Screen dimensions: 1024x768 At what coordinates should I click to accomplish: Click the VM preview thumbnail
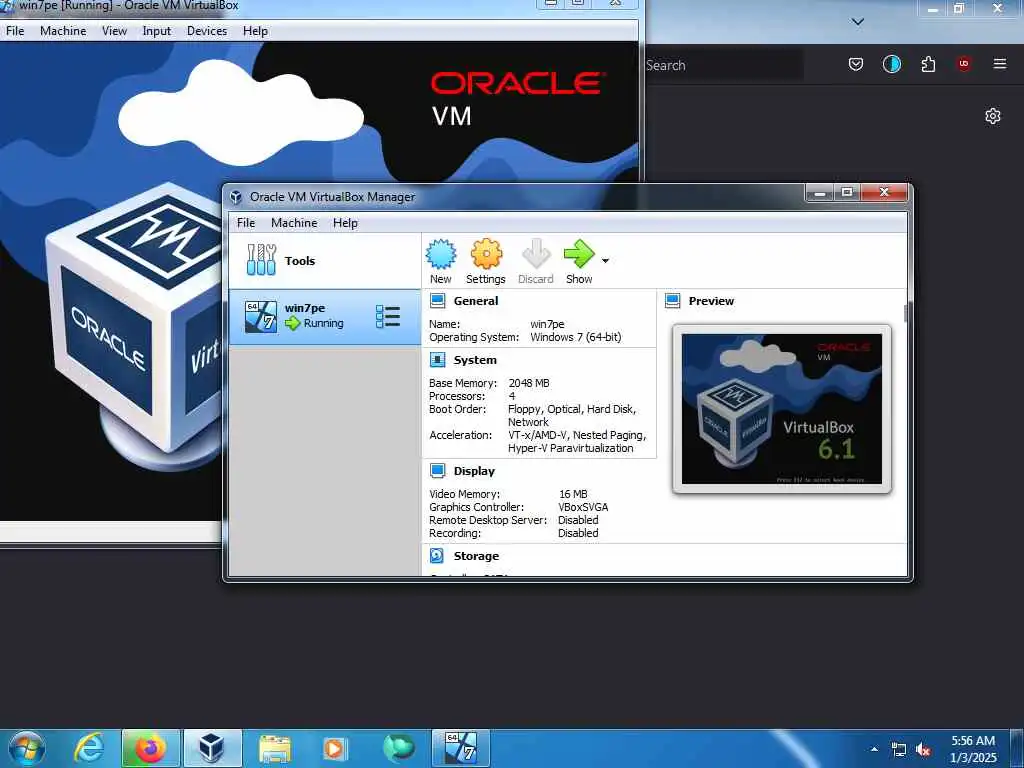782,409
